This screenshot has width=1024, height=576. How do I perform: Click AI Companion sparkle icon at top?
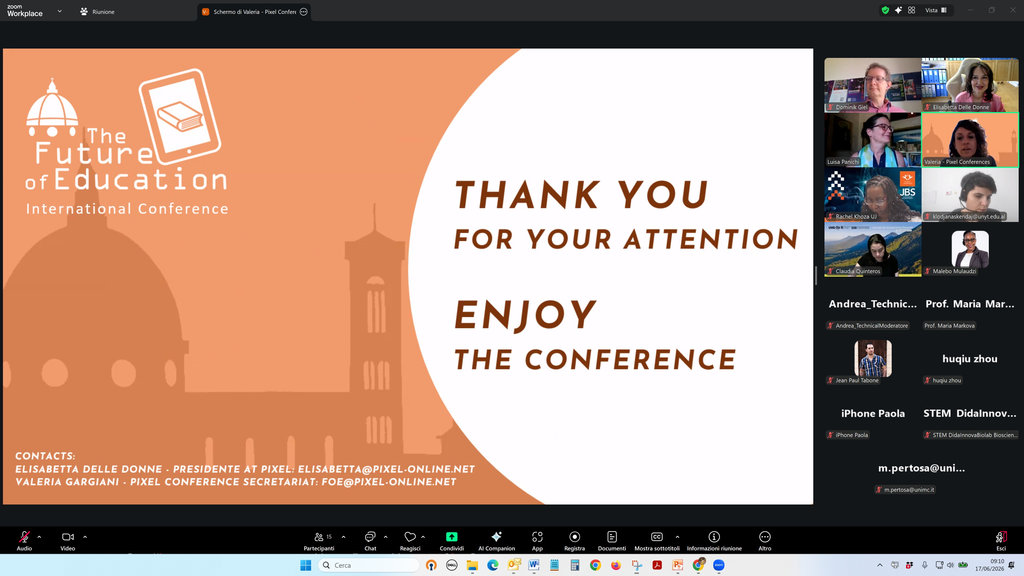pos(898,10)
